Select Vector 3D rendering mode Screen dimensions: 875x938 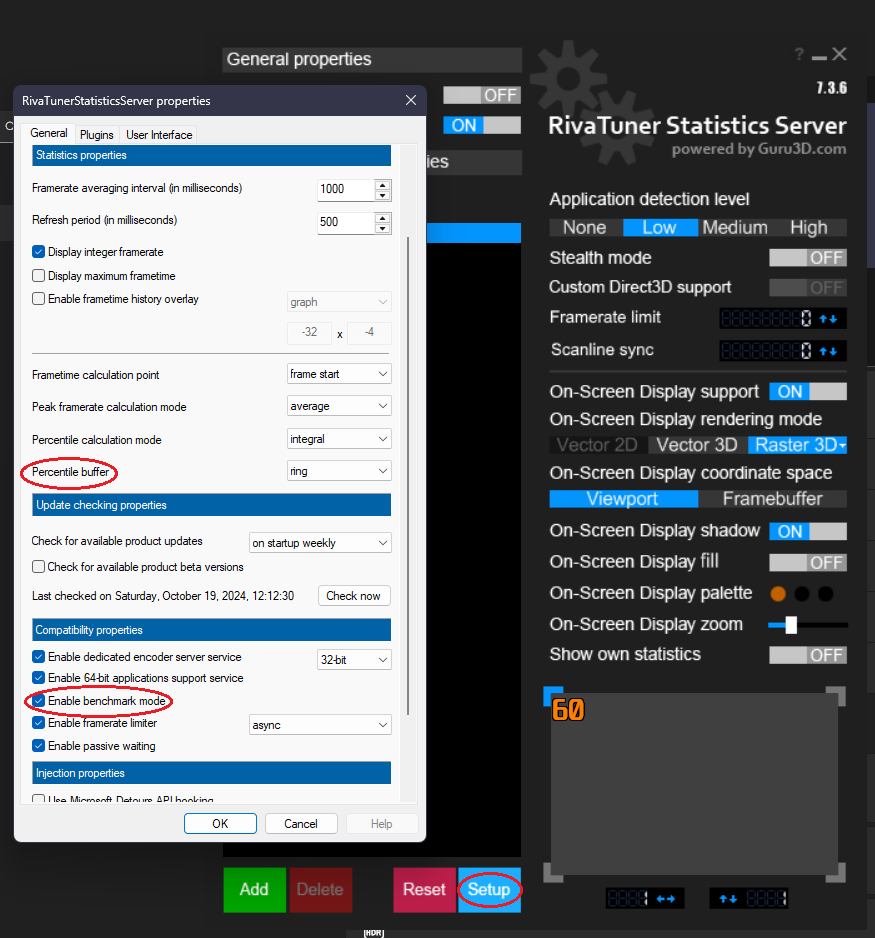[697, 445]
